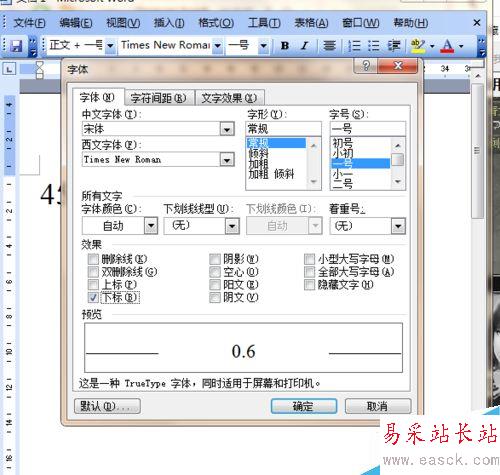Toggle Italic formatting in toolbar
This screenshot has height=475, width=500.
(304, 45)
